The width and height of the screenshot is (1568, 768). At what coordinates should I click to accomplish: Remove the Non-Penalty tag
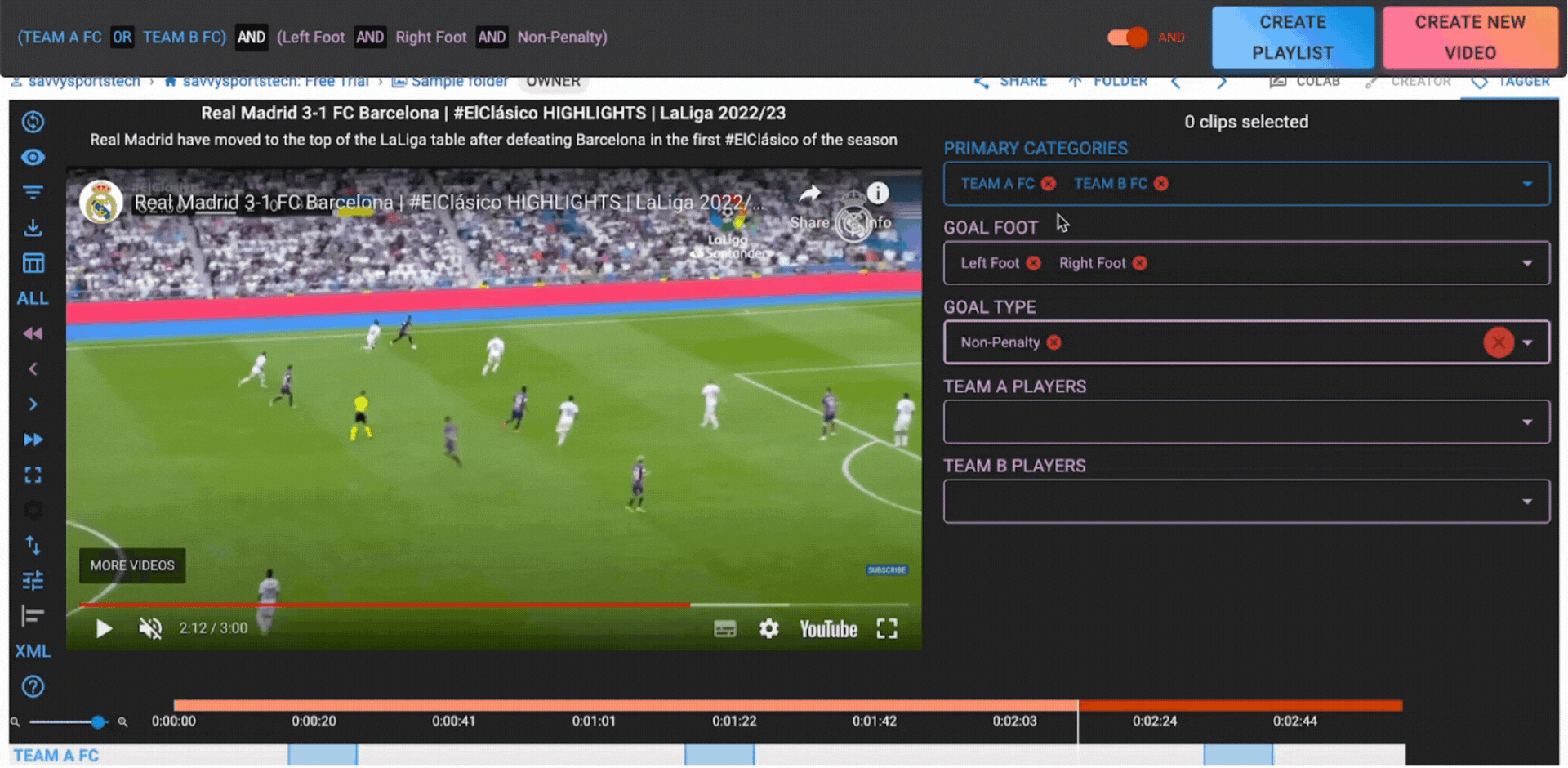[1054, 342]
